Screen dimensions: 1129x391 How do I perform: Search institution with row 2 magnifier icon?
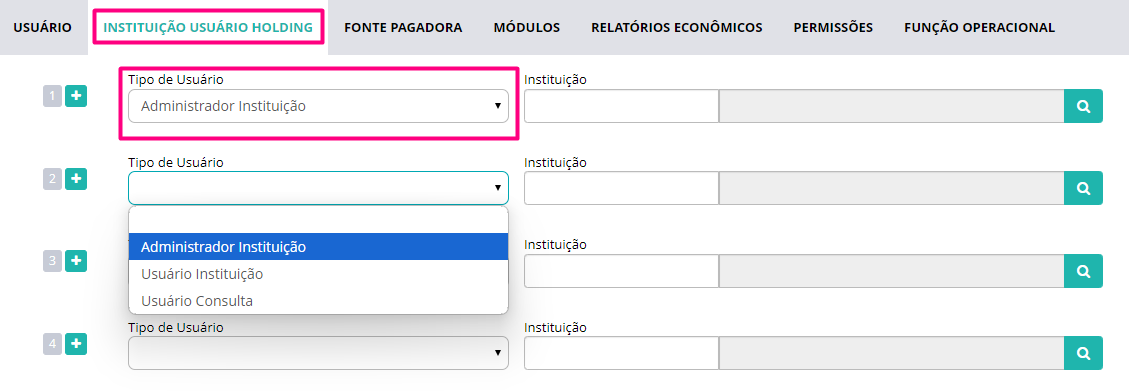coord(1083,189)
